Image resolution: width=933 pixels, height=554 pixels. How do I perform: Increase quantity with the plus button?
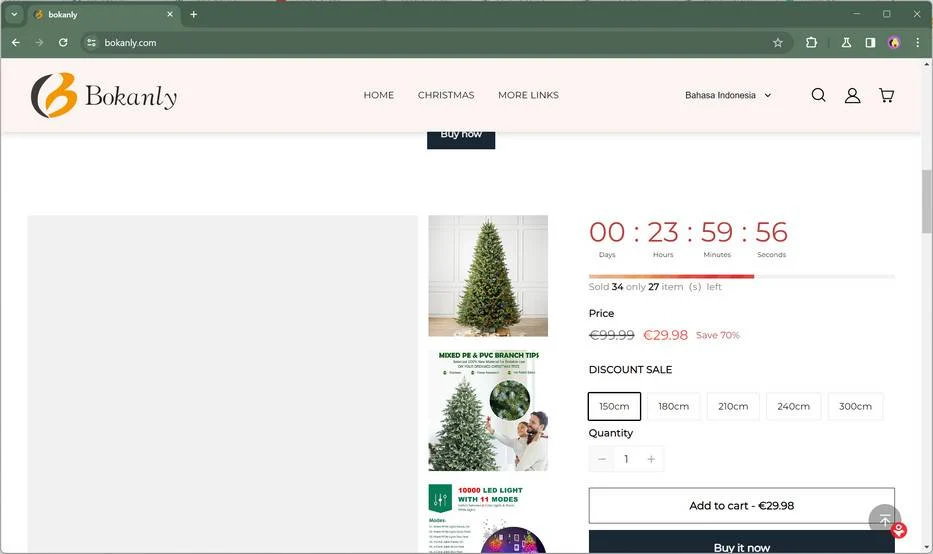(651, 459)
